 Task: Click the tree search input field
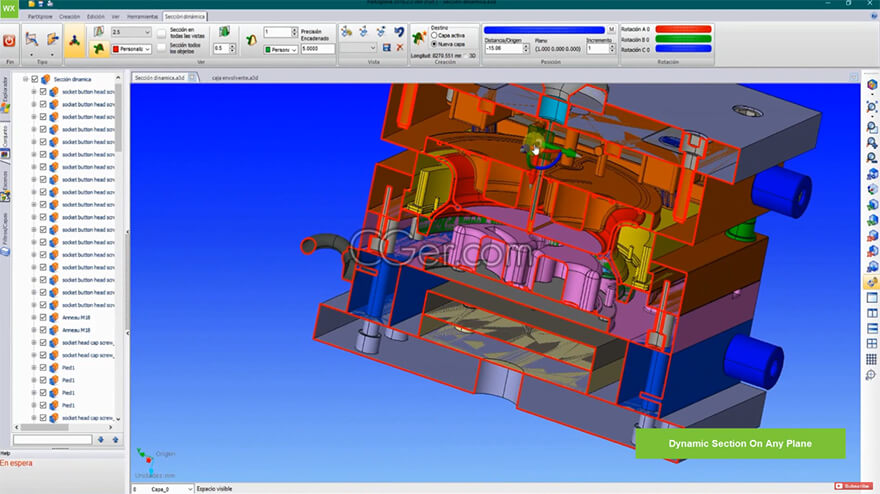click(x=52, y=440)
